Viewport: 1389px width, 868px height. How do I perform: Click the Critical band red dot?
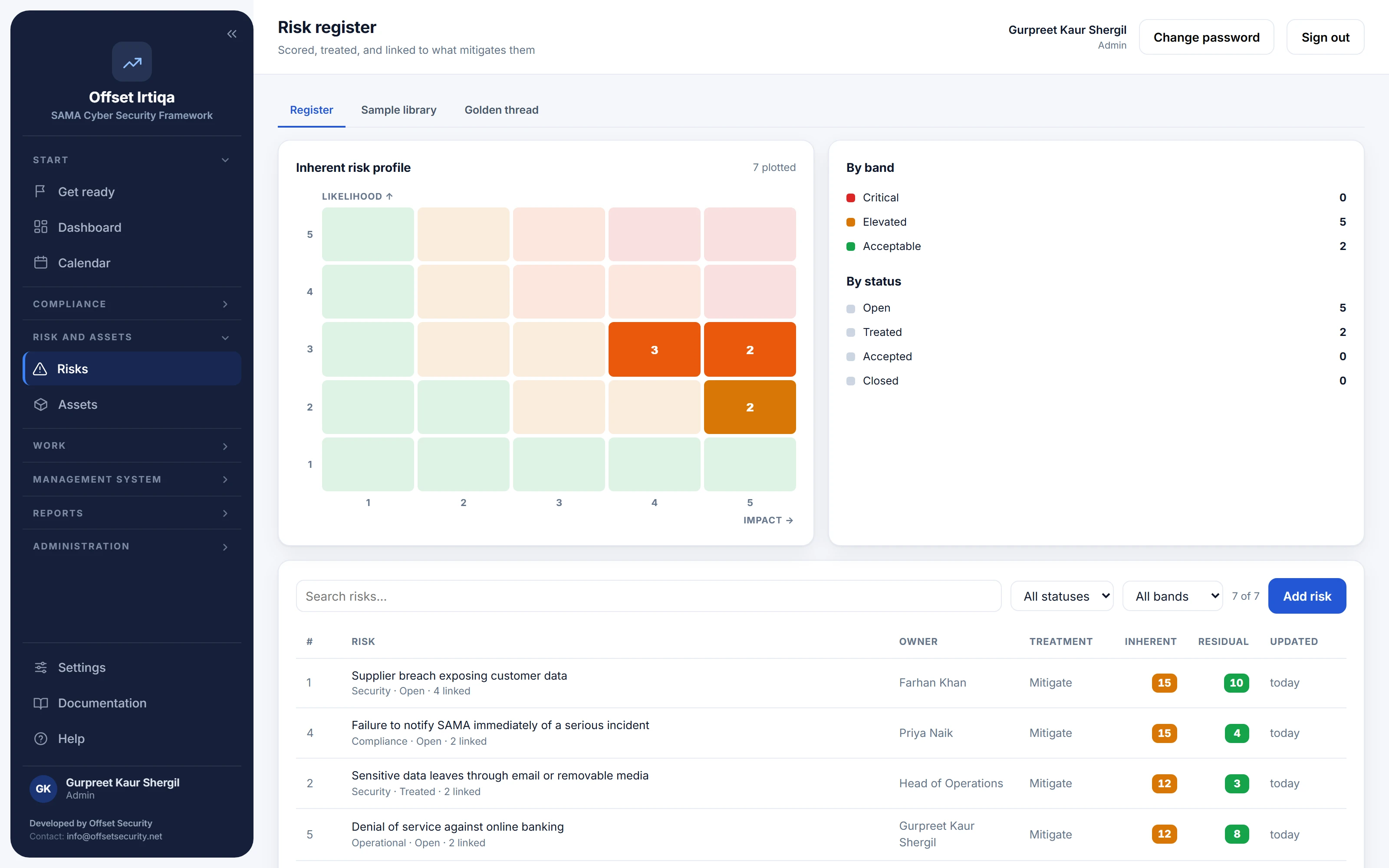[851, 197]
